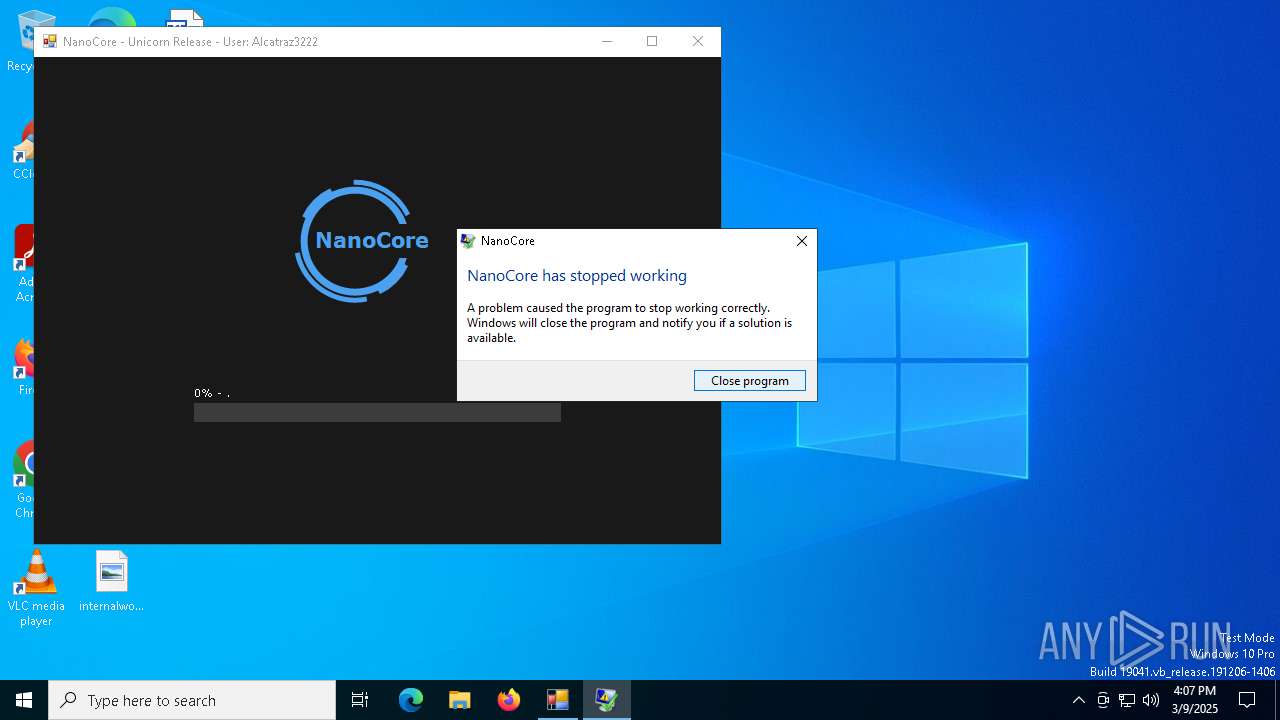Click the 'NanoCore has stopped working' heading
This screenshot has width=1280, height=720.
577,276
